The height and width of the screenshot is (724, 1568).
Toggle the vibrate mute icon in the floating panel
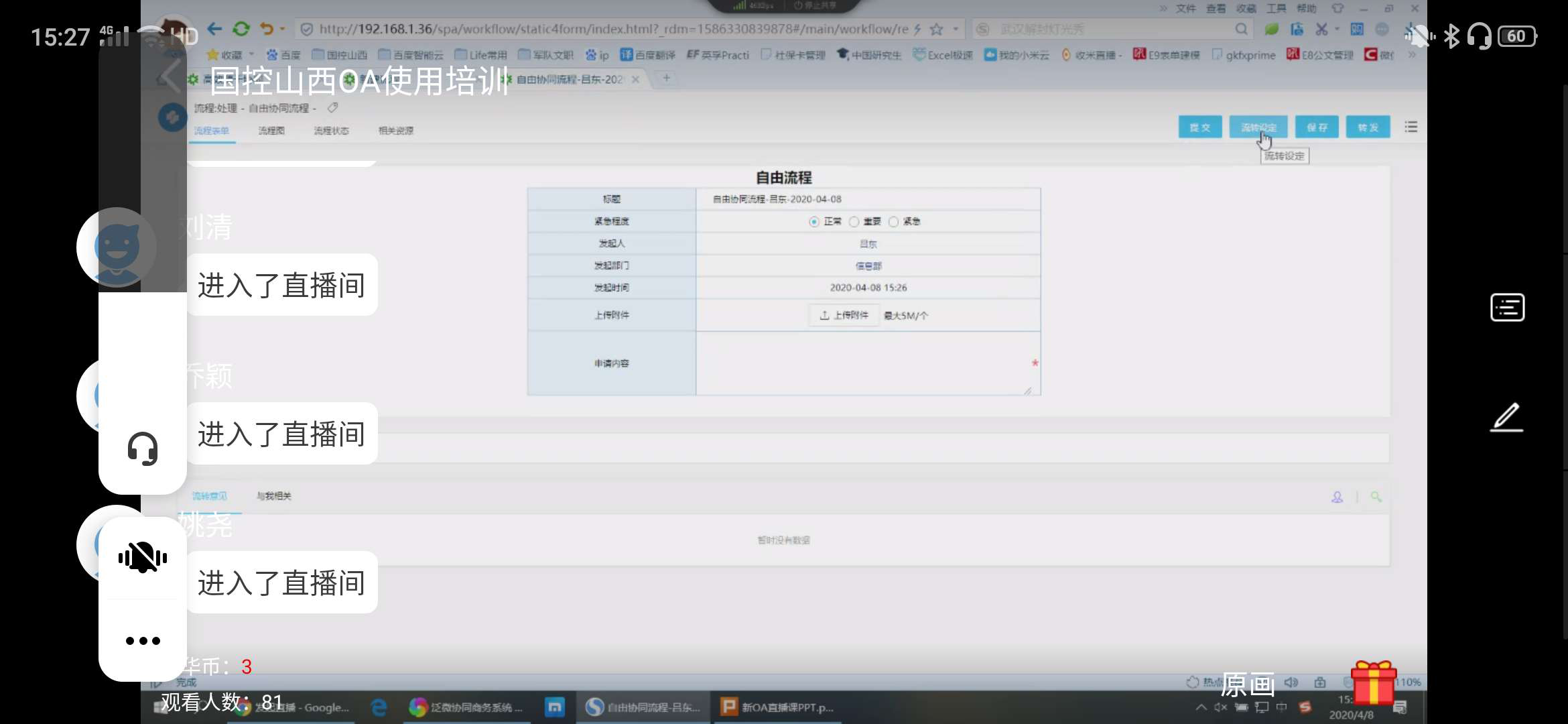point(143,558)
